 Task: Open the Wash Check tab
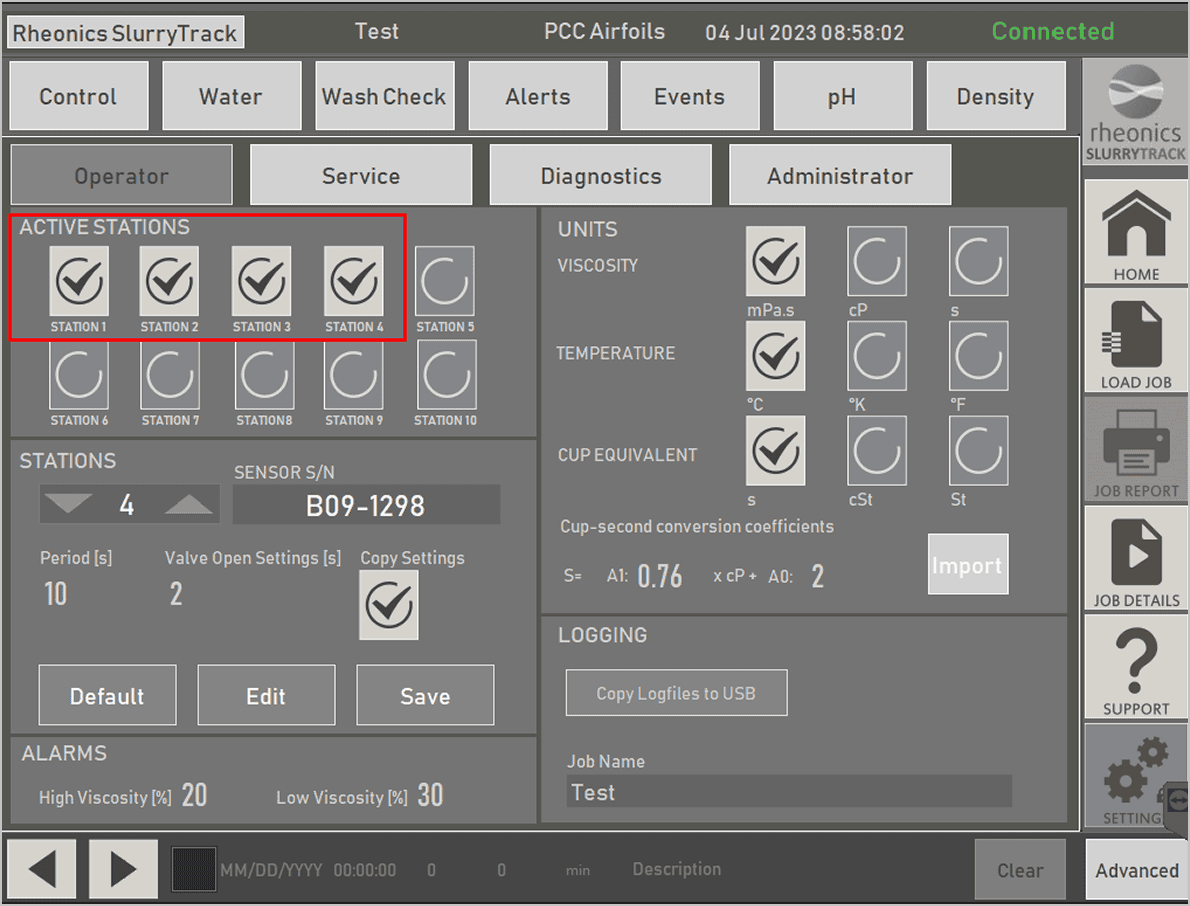pyautogui.click(x=384, y=96)
